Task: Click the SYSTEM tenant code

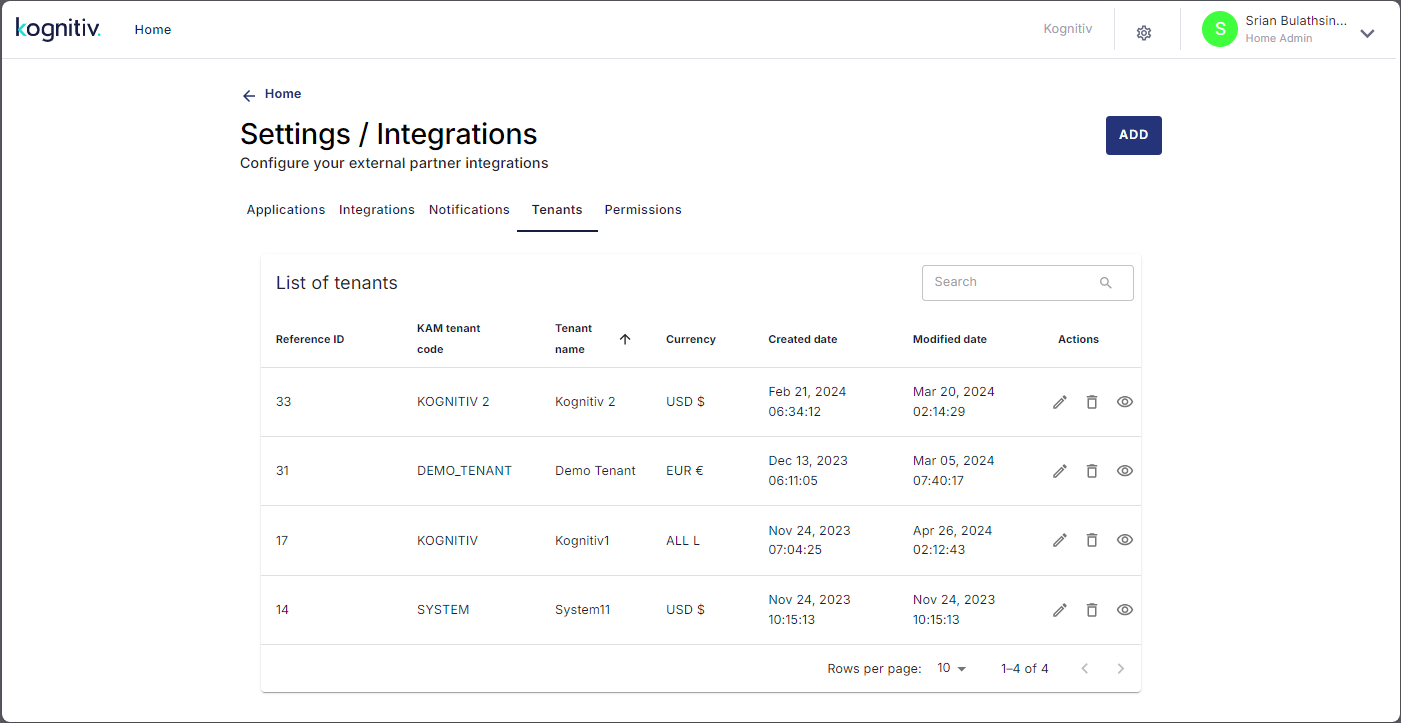Action: tap(443, 610)
